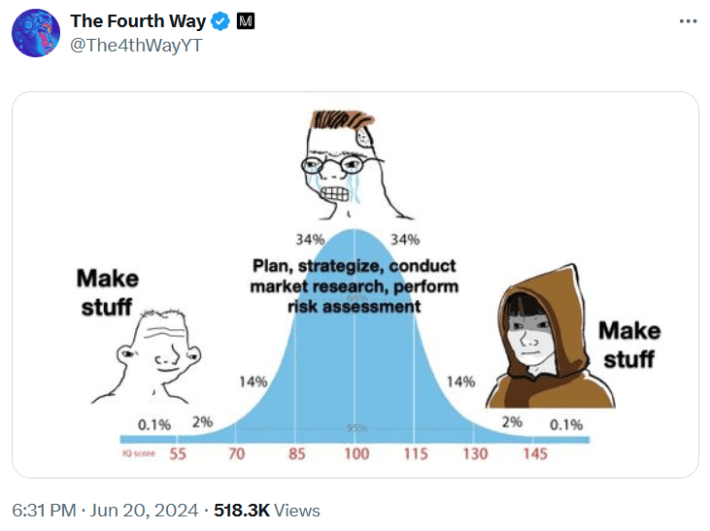Click the 130 label on the IQ axis

pyautogui.click(x=475, y=455)
